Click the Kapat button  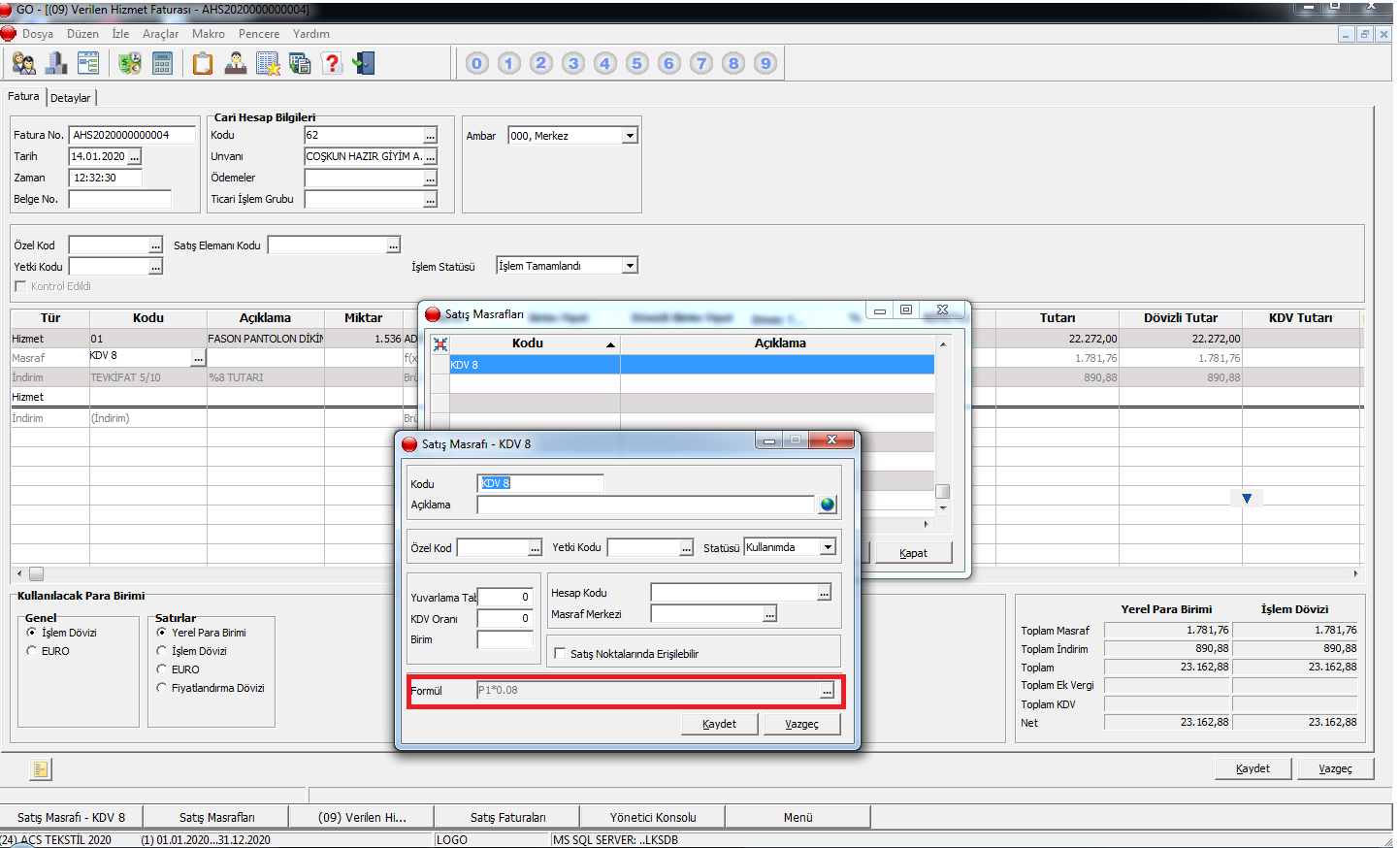912,553
